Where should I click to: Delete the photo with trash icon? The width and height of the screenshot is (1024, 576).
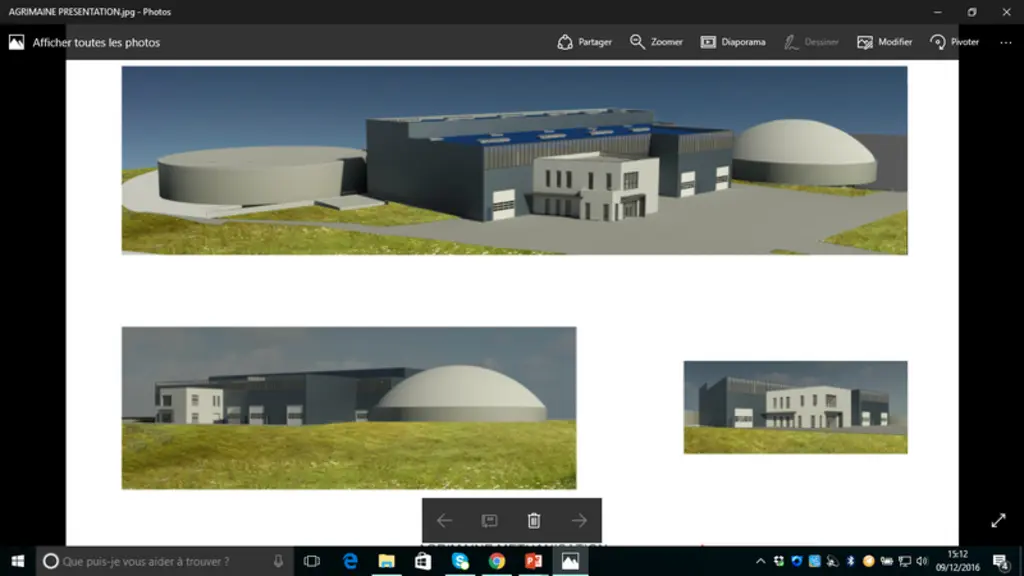click(x=534, y=520)
